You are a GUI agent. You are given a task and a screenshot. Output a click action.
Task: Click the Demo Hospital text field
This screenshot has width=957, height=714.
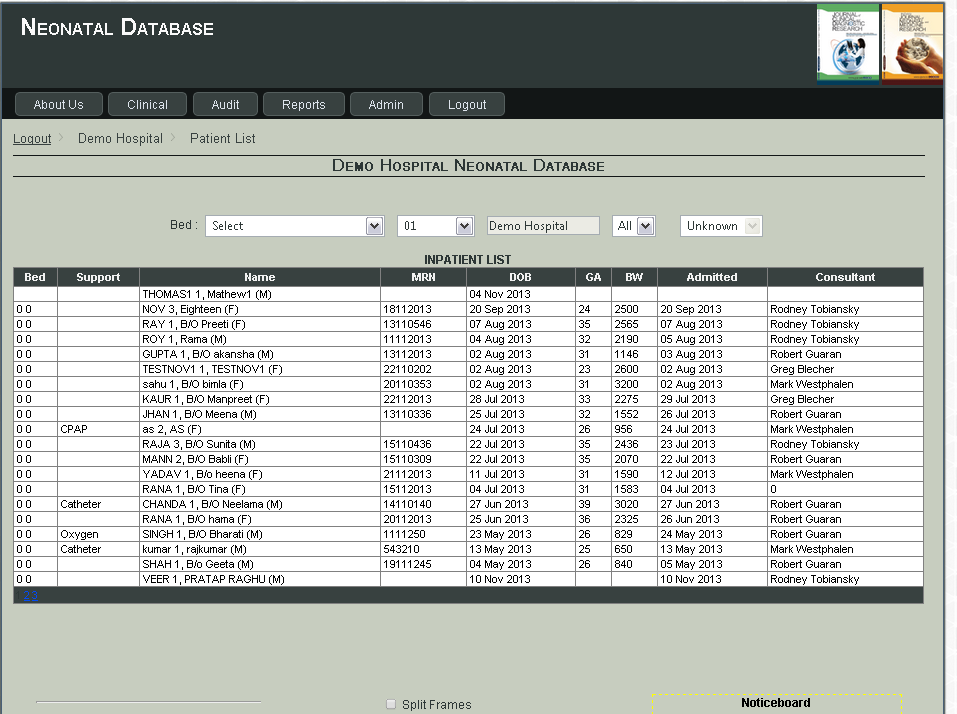543,226
